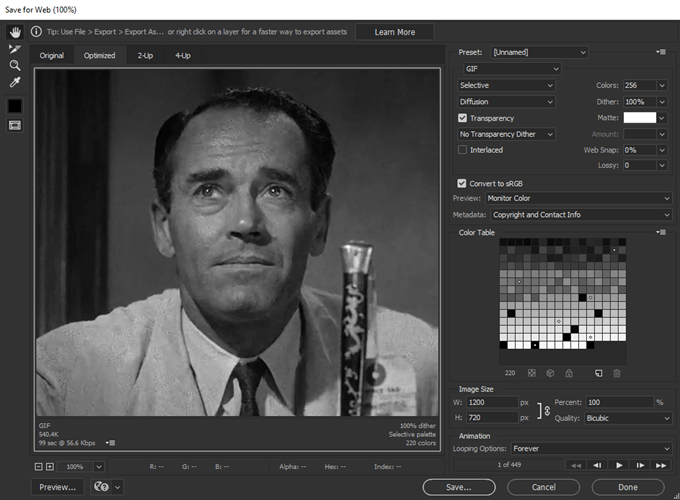Open the preview download-speed menu icon

[111, 443]
